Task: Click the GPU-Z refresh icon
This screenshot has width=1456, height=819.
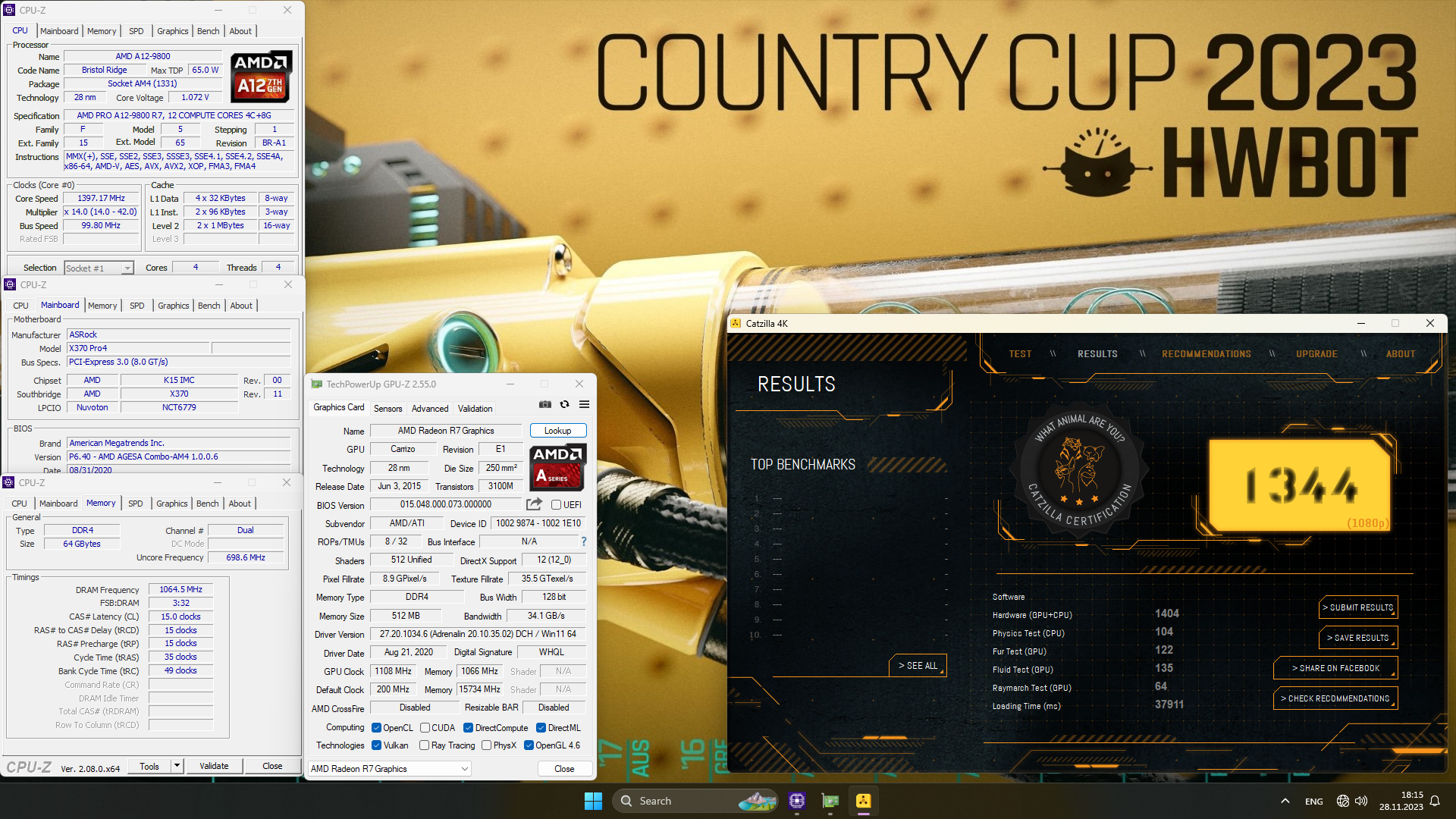Action: click(x=565, y=404)
